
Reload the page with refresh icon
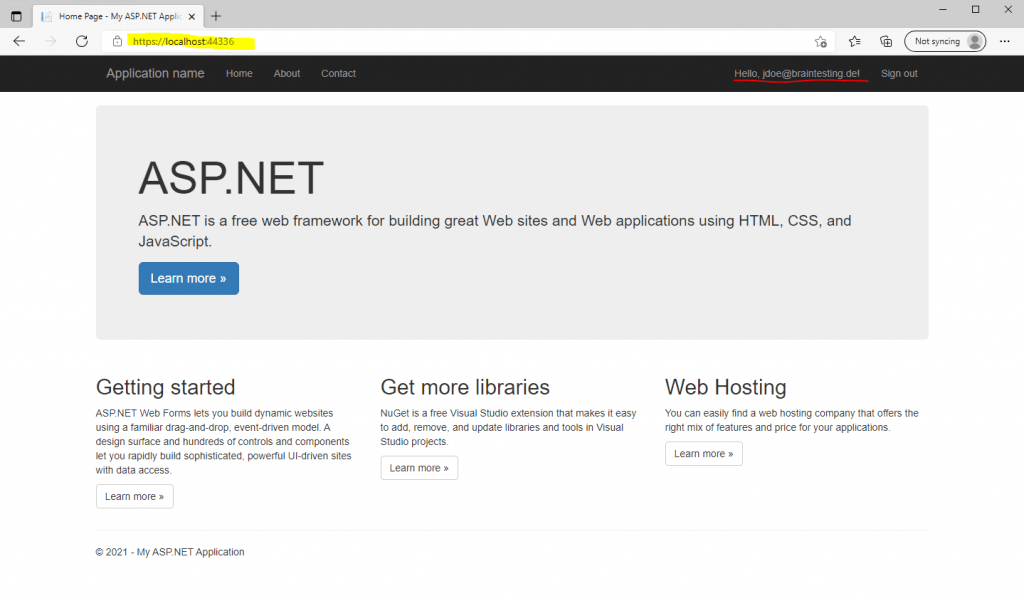pos(82,41)
